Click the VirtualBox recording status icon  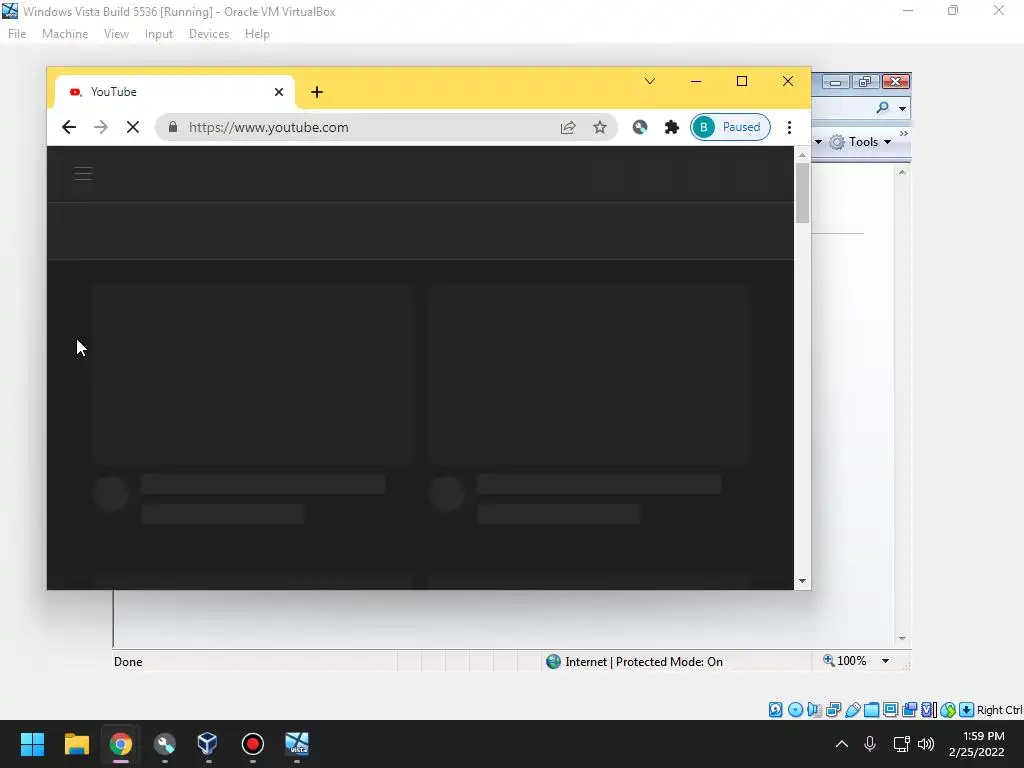909,709
